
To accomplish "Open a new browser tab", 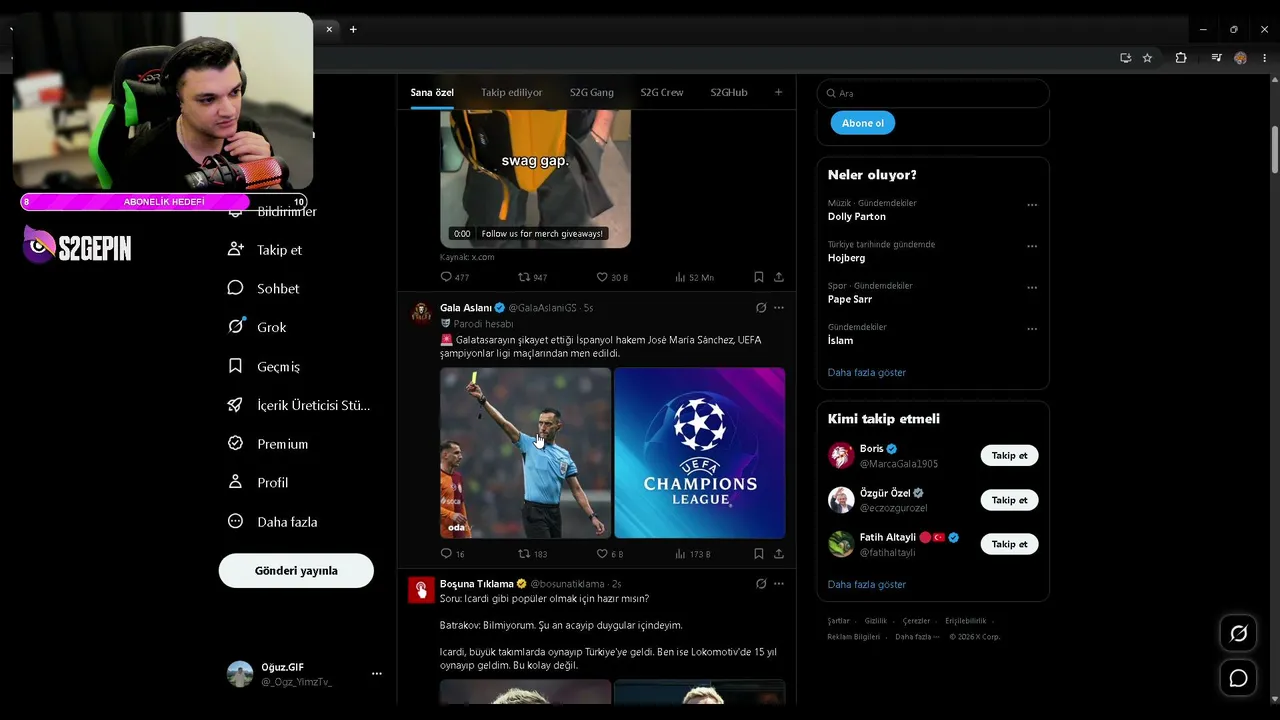I will click(x=353, y=29).
